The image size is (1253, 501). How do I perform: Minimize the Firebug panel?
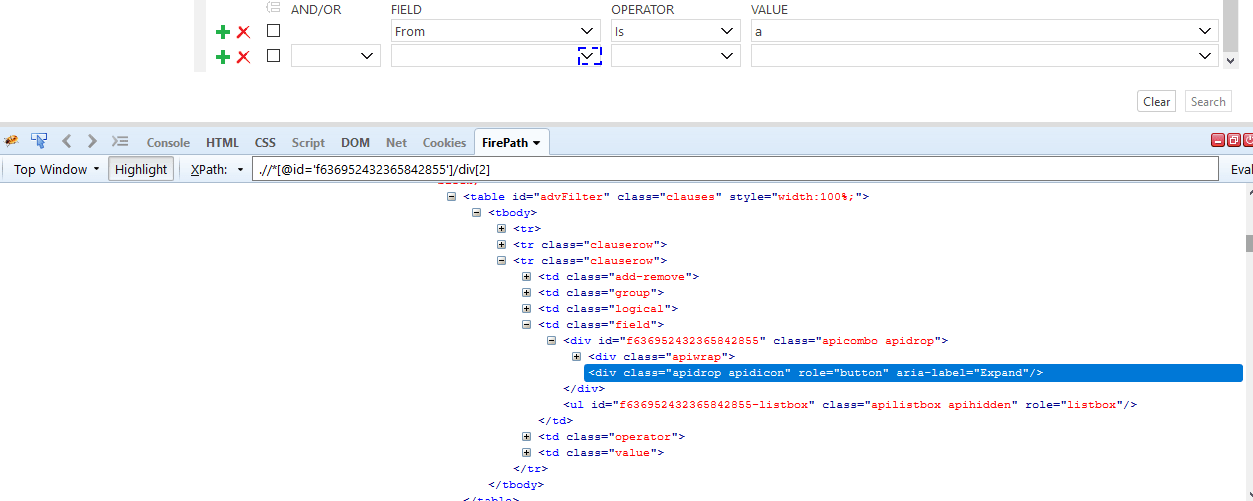point(1219,141)
